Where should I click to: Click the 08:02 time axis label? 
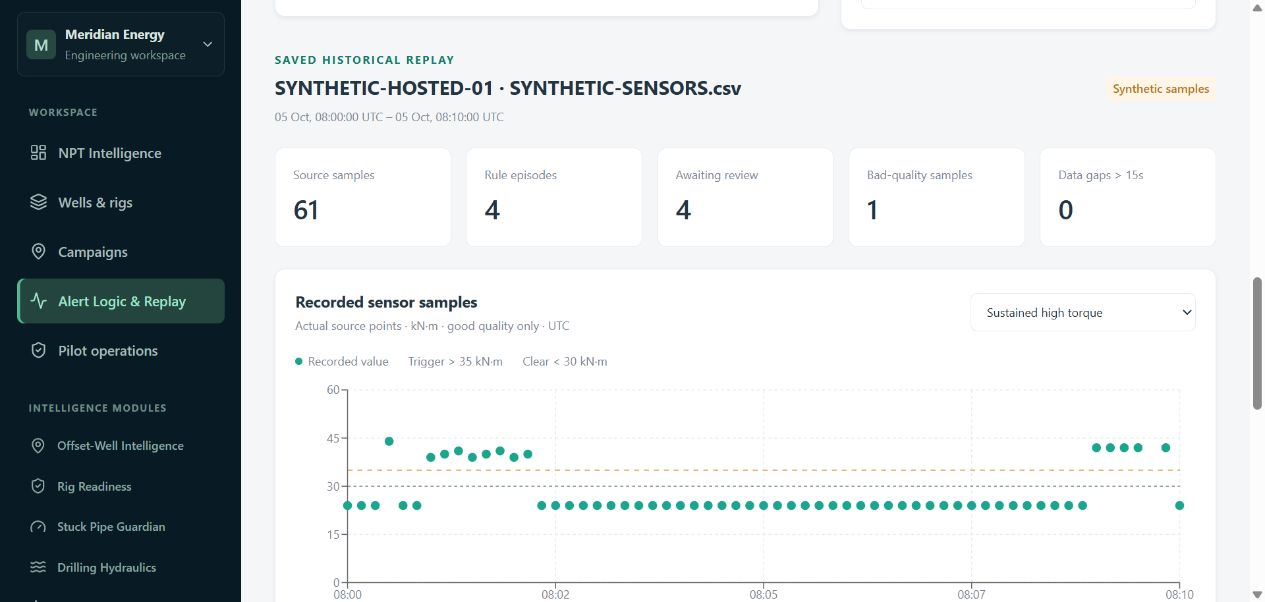pyautogui.click(x=555, y=594)
